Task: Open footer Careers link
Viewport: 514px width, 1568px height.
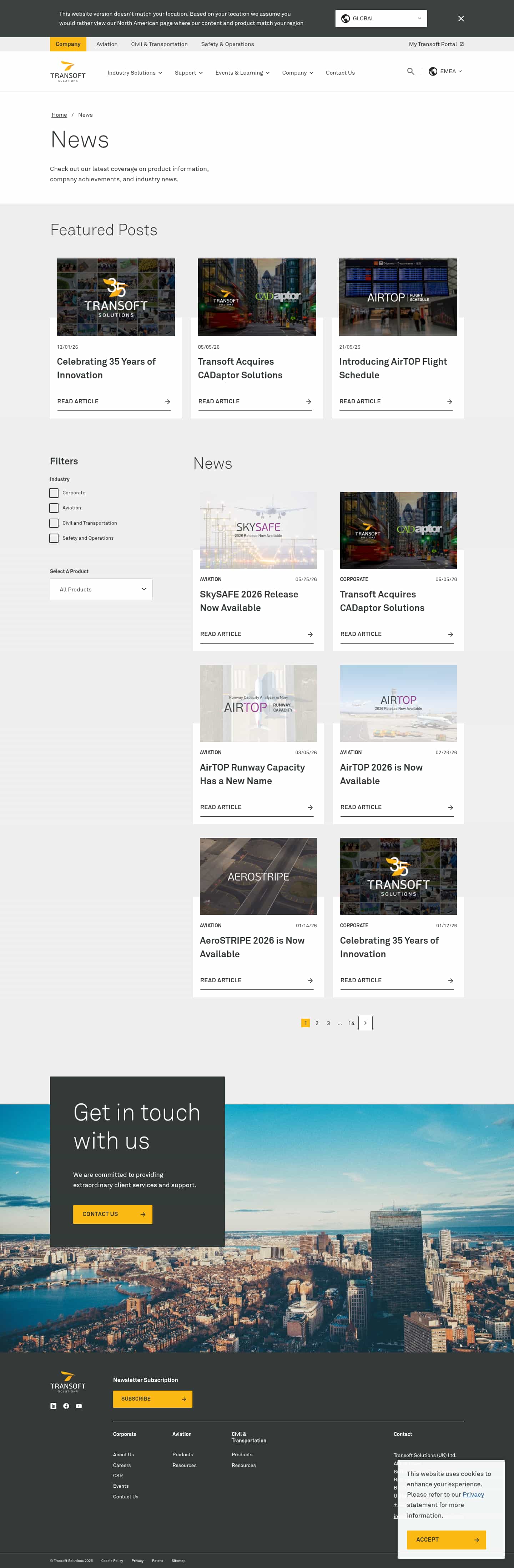Action: [122, 1465]
